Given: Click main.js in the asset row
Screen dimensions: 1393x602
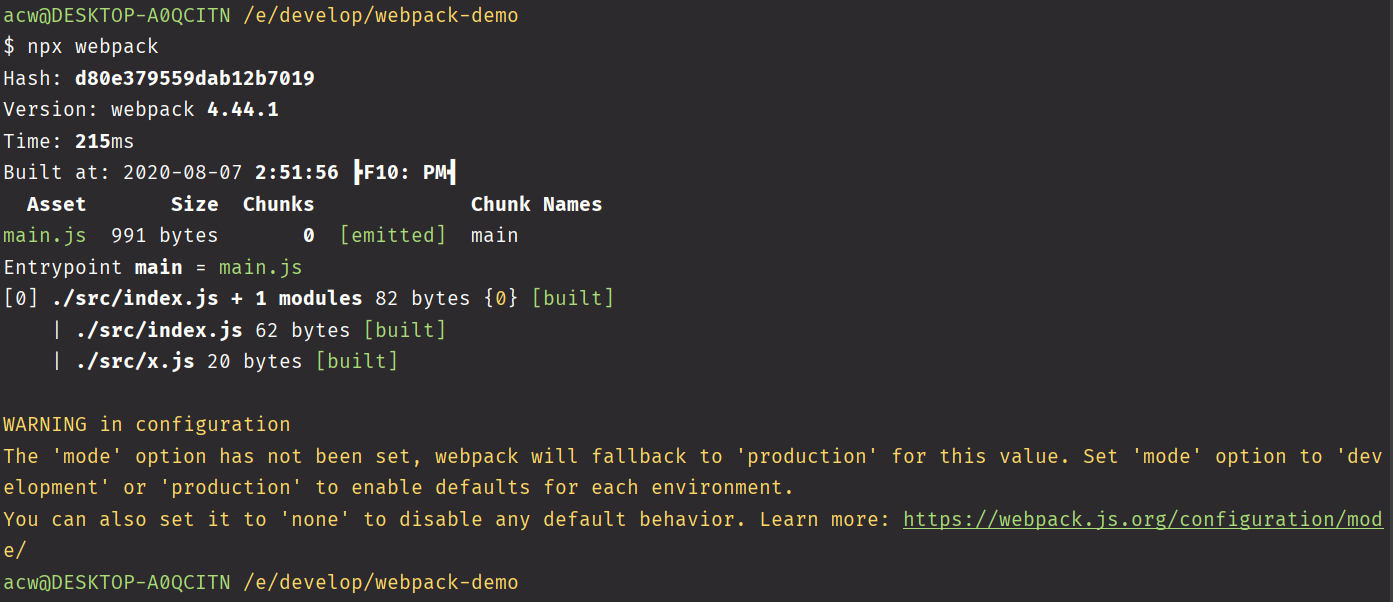Looking at the screenshot, I should (45, 236).
